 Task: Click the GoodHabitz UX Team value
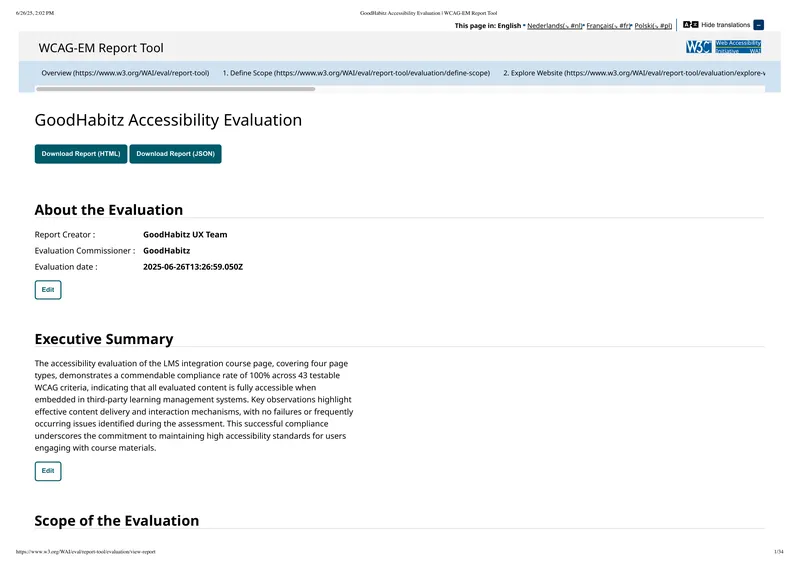(x=185, y=235)
